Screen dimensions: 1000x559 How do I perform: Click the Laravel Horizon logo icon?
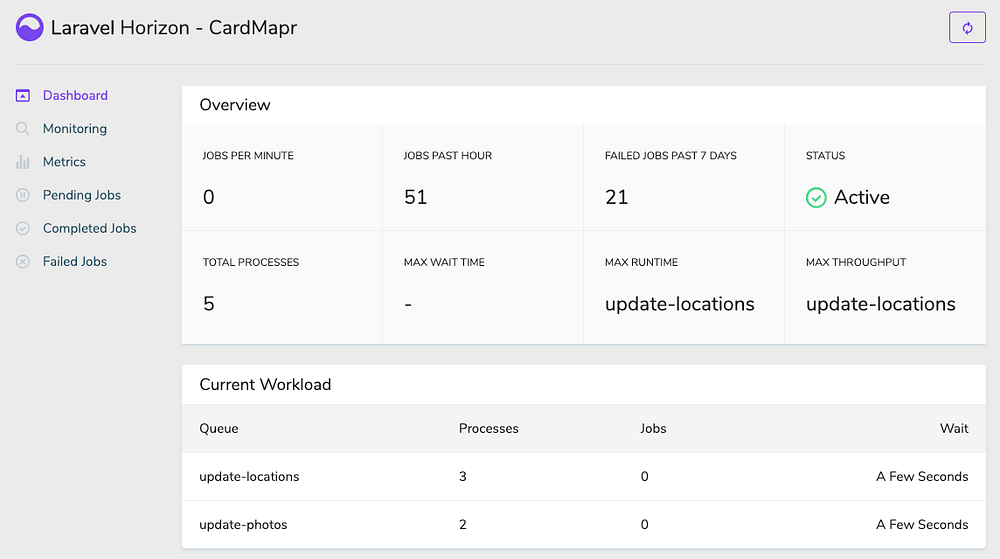point(30,27)
